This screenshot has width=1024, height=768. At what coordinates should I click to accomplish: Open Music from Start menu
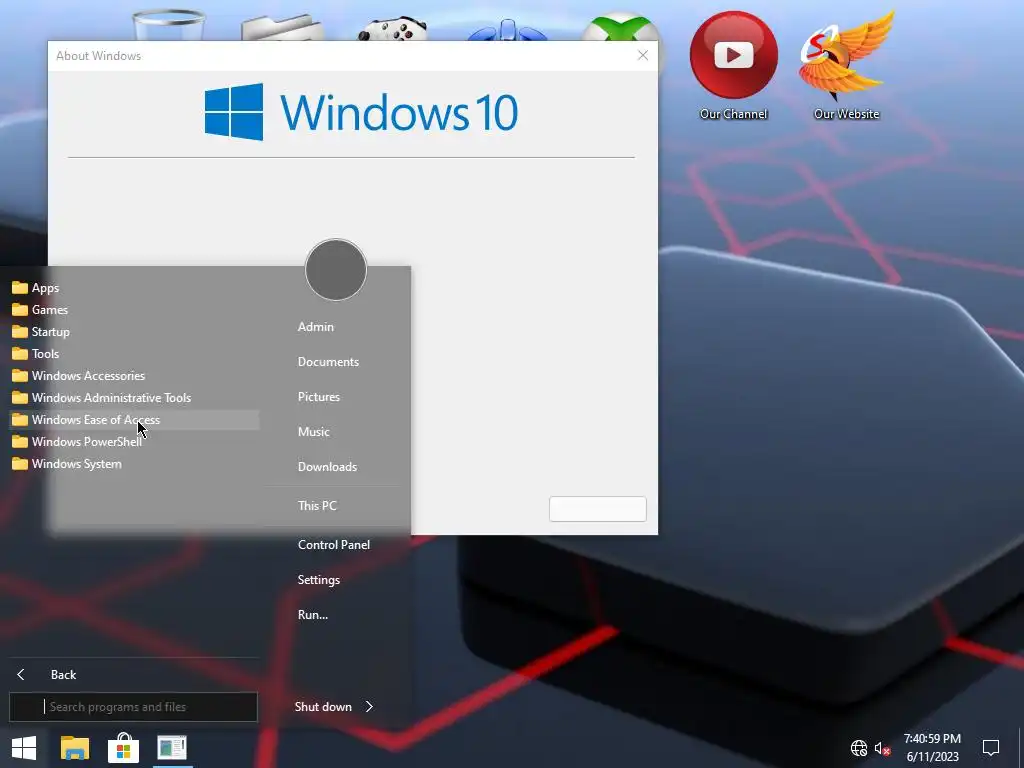[x=313, y=432]
